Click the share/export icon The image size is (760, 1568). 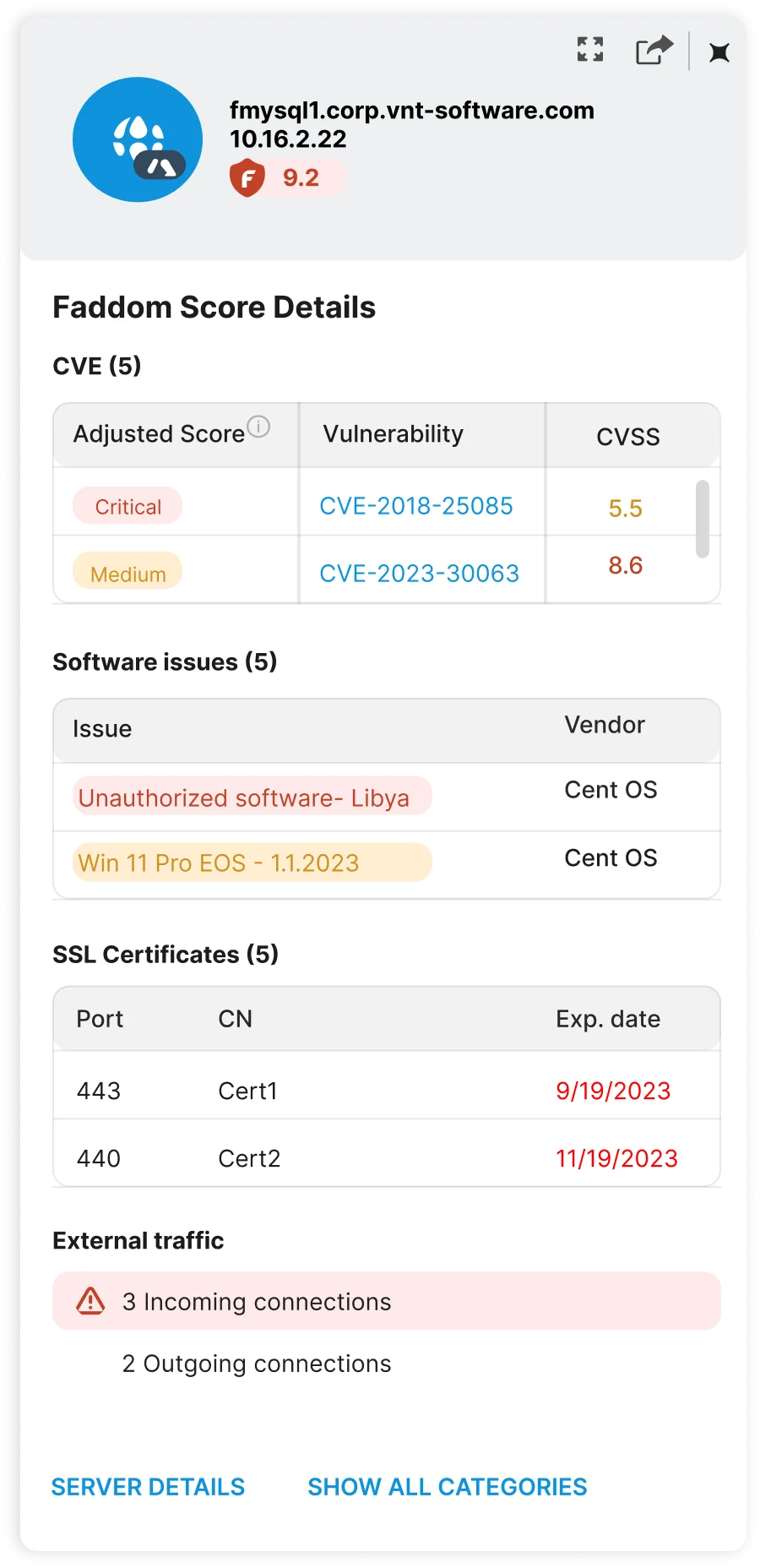tap(654, 50)
